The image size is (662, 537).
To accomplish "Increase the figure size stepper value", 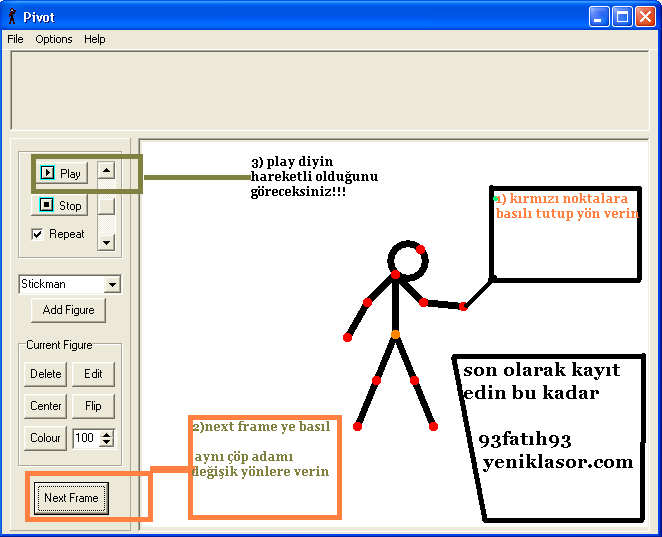I will [107, 434].
